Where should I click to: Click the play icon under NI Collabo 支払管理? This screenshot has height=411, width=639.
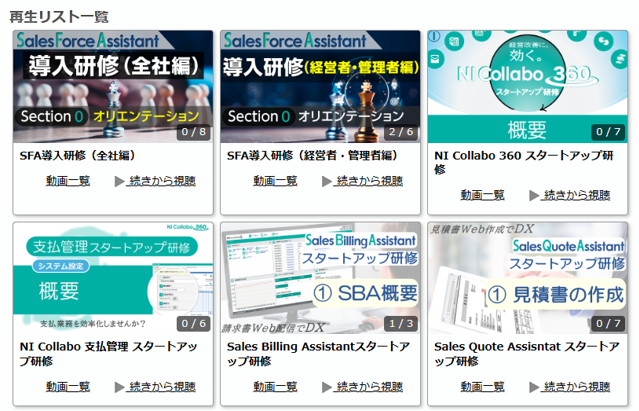click(119, 387)
